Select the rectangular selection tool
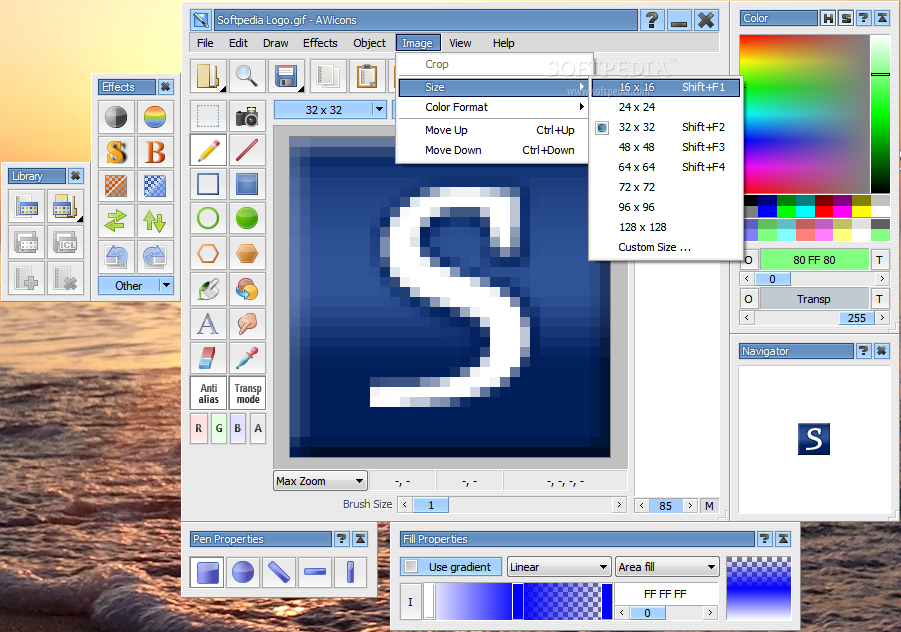Viewport: 901px width, 632px height. [x=208, y=116]
